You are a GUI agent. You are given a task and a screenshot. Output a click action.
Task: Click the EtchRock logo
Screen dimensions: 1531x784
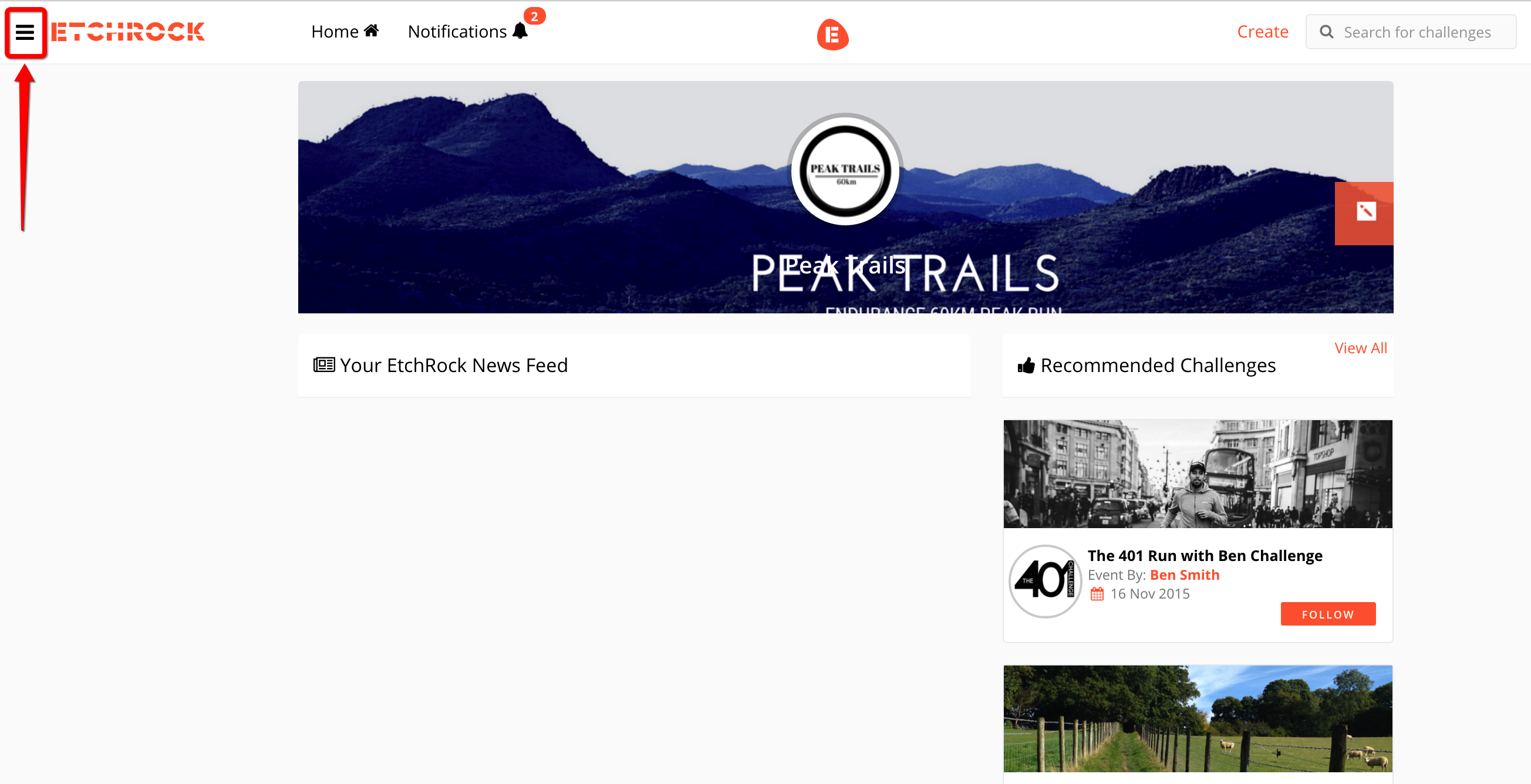coord(128,32)
